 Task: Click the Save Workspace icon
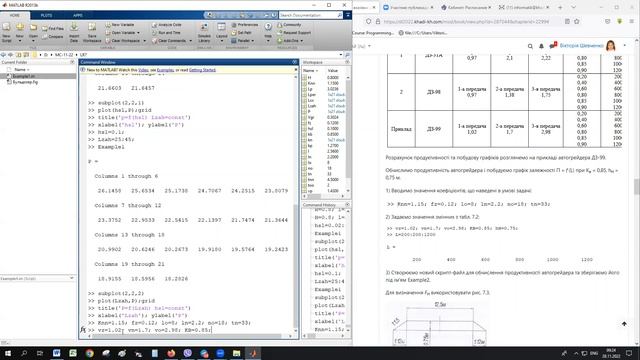tap(92, 32)
